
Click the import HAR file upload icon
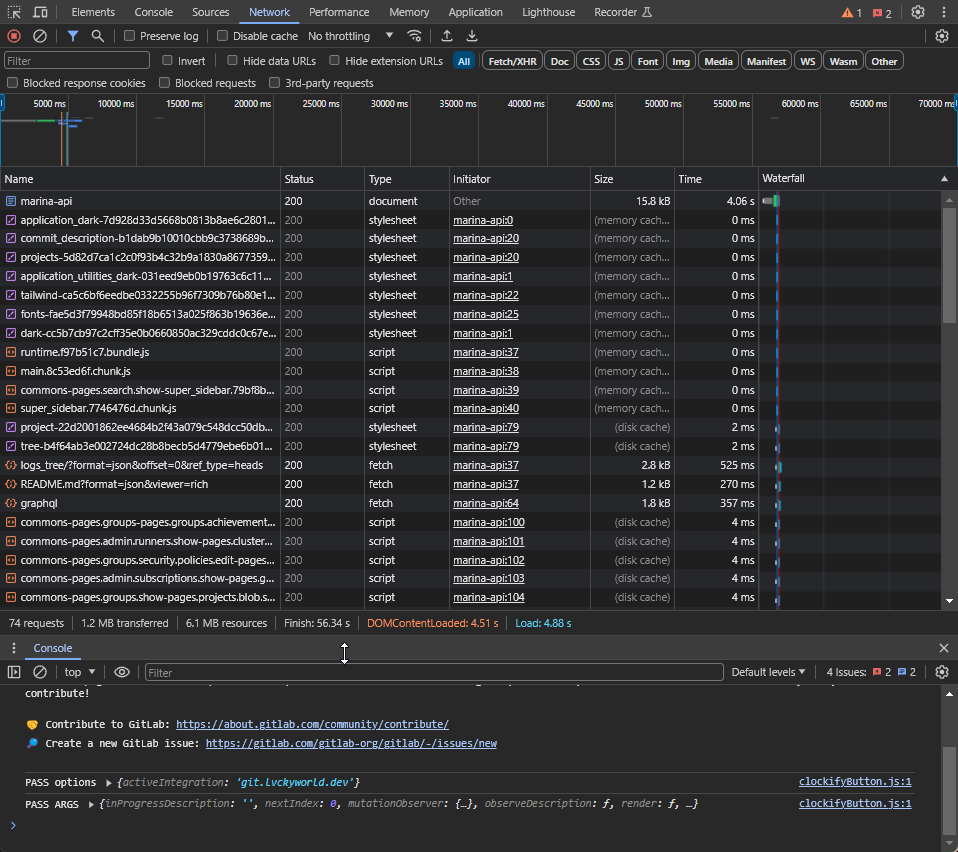[x=447, y=36]
